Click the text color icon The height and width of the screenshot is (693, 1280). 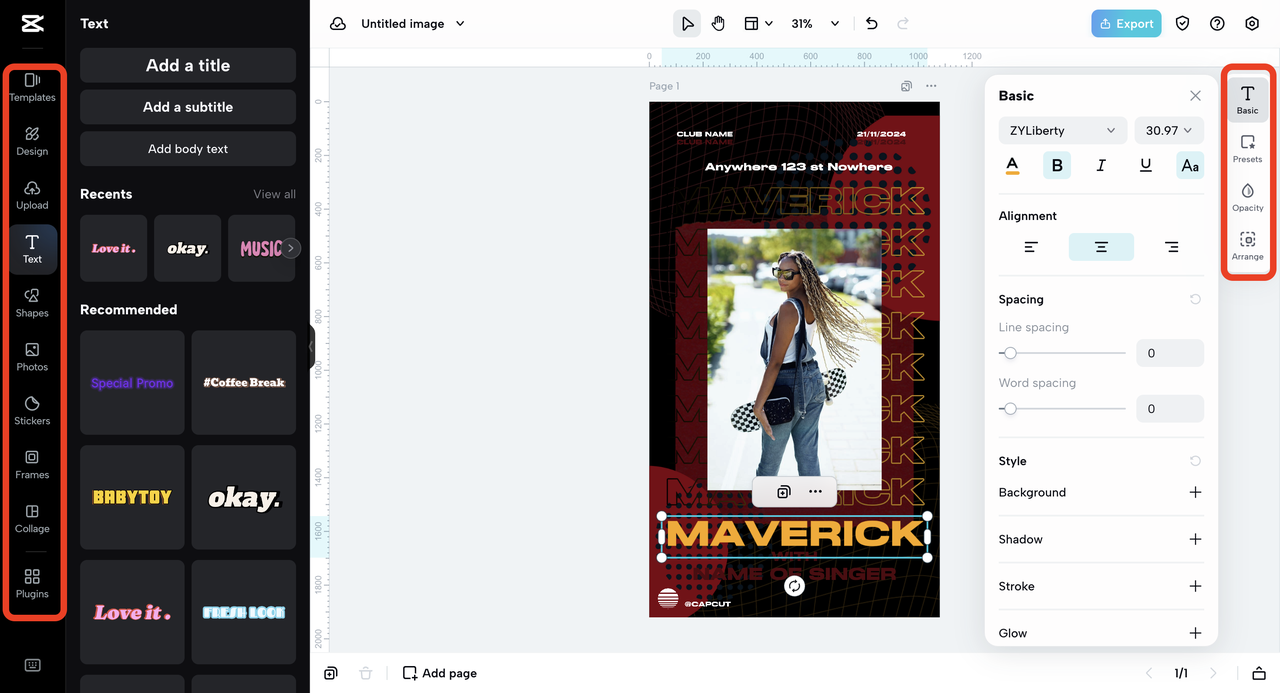coord(1012,166)
